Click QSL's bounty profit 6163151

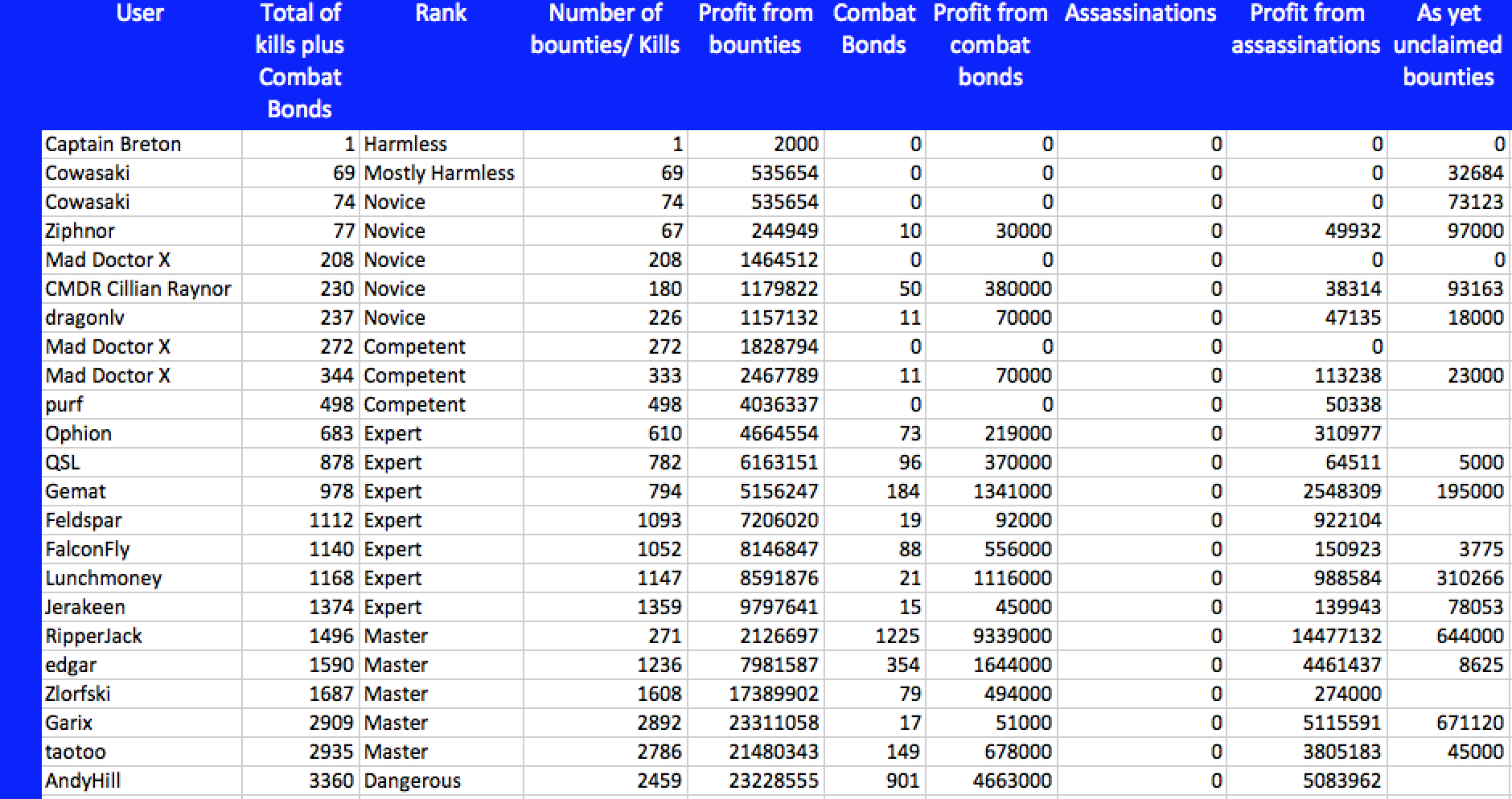tap(756, 462)
